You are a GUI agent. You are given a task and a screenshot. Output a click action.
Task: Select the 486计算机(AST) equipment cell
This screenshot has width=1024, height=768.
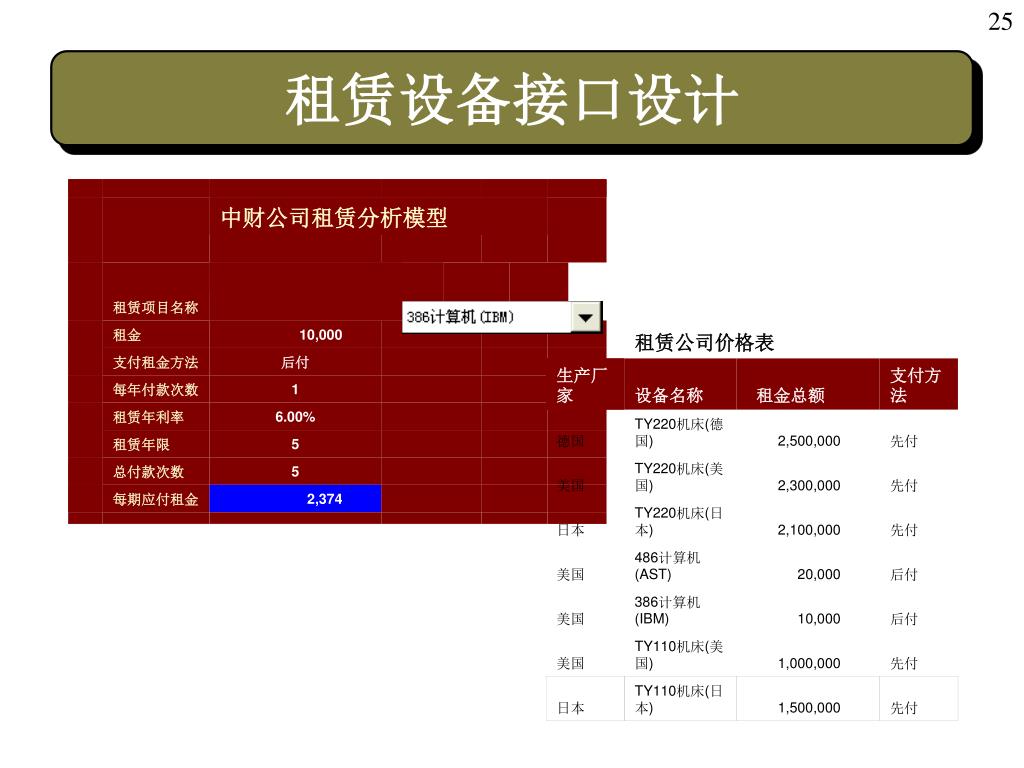667,566
